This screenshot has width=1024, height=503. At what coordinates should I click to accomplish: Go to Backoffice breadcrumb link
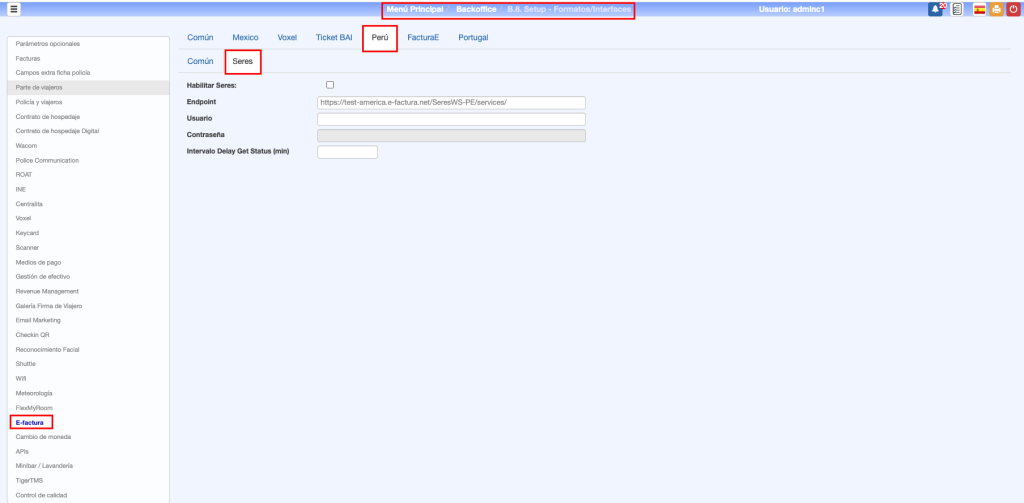point(476,9)
